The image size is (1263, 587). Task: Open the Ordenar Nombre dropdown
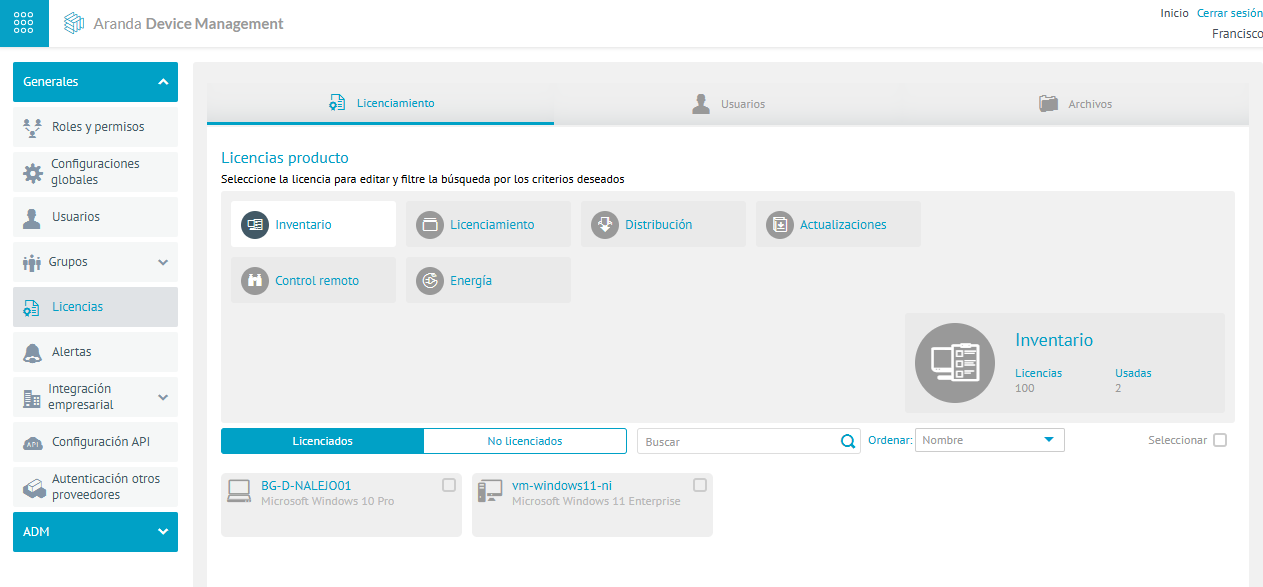(991, 440)
